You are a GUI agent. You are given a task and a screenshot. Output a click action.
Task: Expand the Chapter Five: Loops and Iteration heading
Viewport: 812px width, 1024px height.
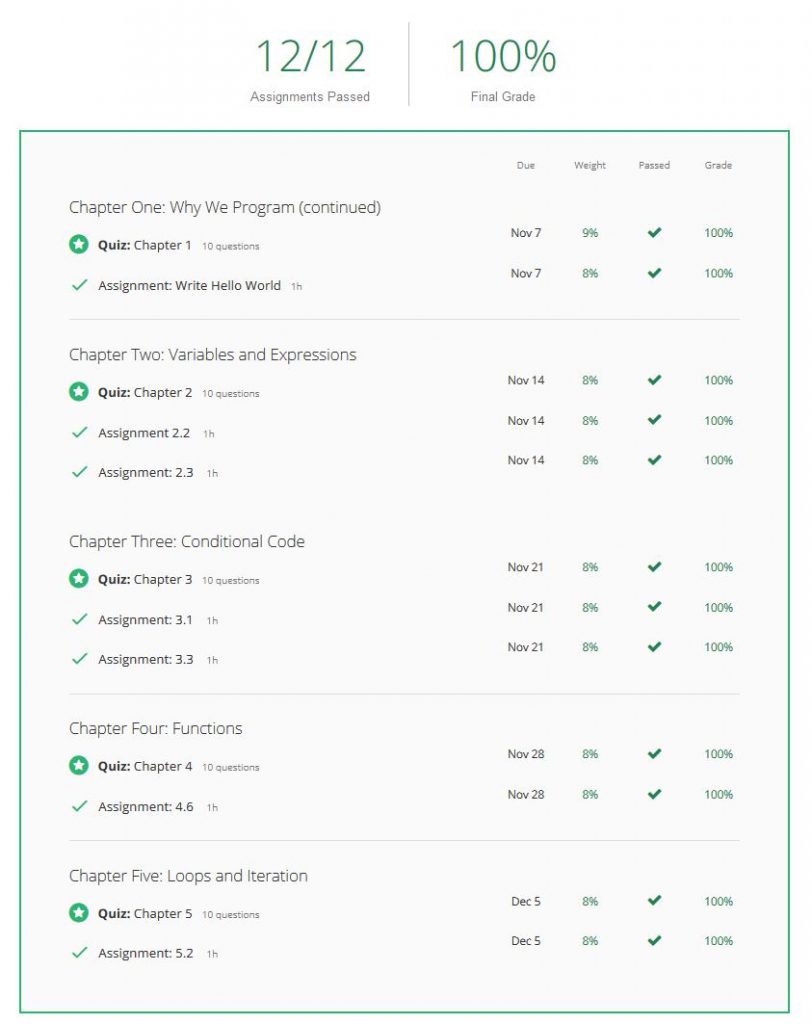tap(189, 875)
